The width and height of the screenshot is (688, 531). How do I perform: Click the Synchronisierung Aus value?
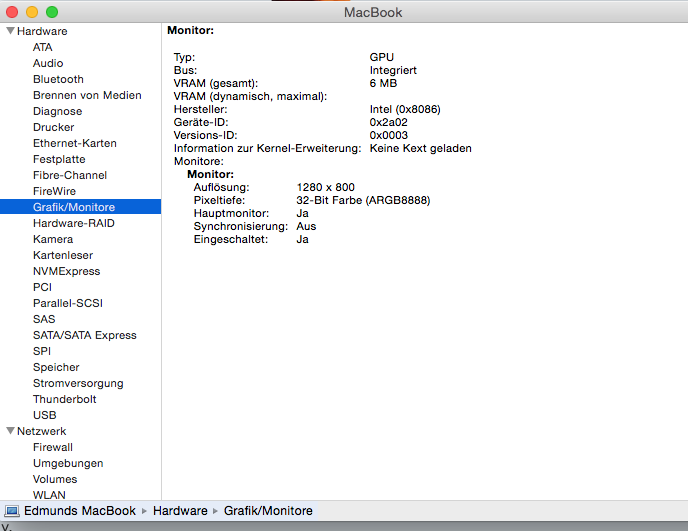(306, 226)
